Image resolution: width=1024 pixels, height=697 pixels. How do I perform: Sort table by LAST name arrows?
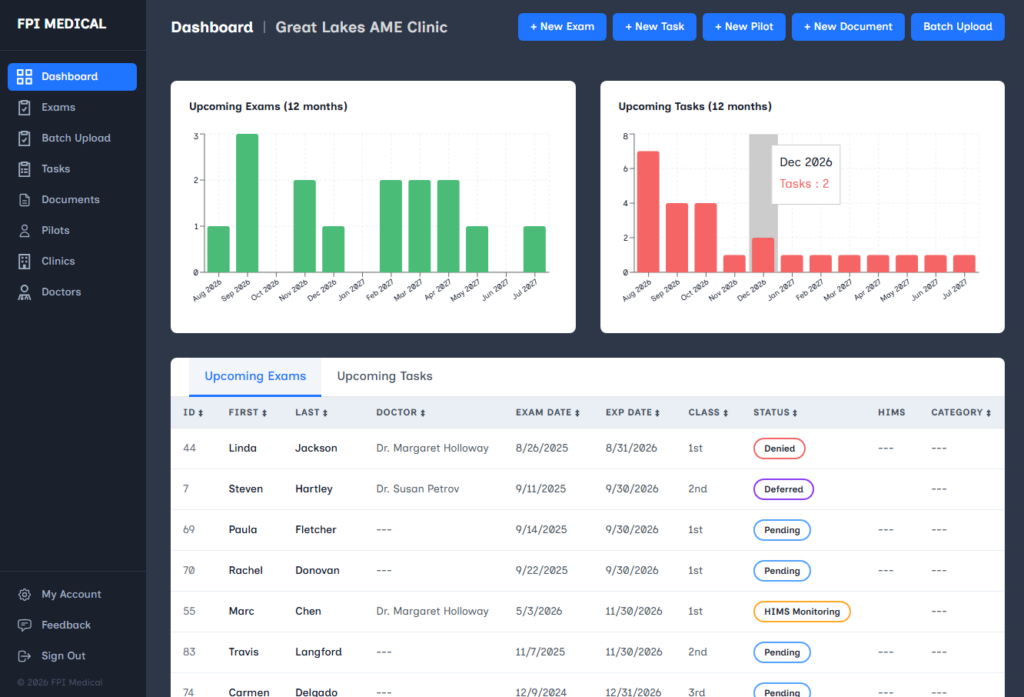point(325,413)
